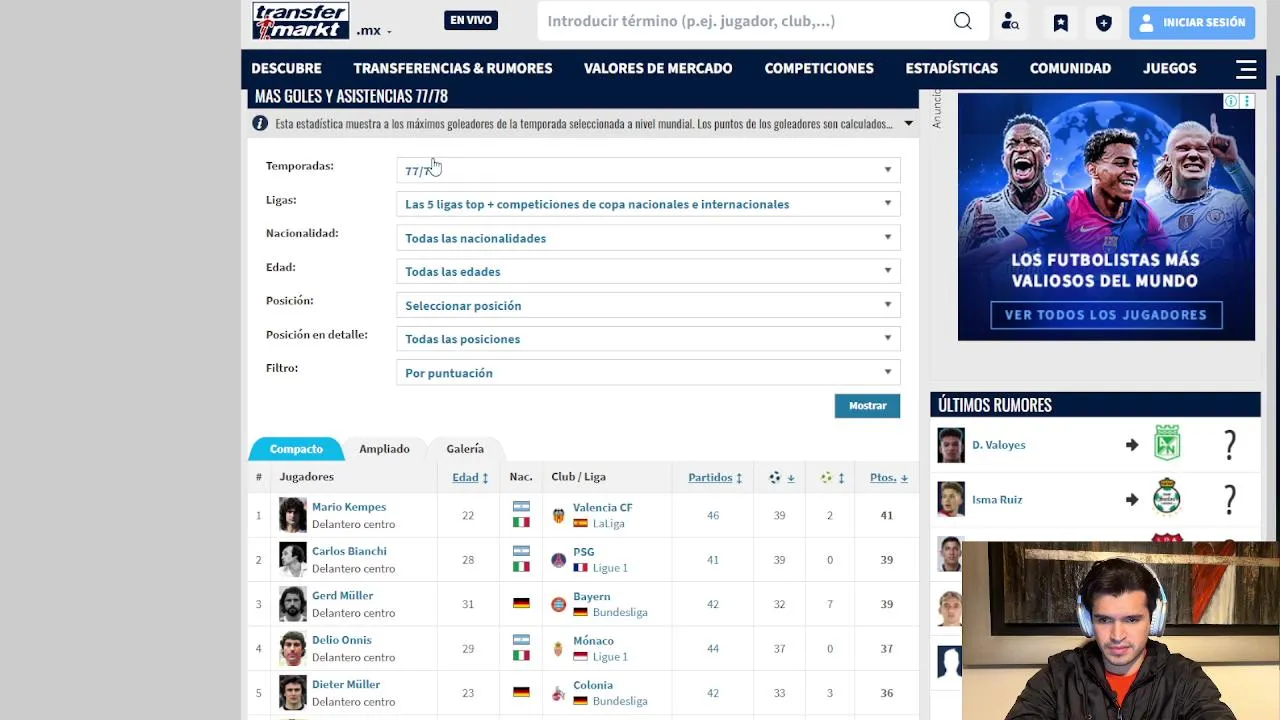Open Gerd Müller player link

(342, 595)
